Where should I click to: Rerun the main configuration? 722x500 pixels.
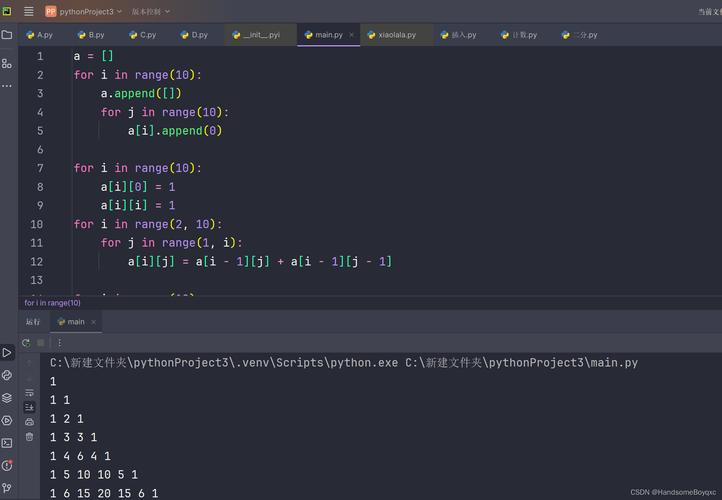click(26, 343)
